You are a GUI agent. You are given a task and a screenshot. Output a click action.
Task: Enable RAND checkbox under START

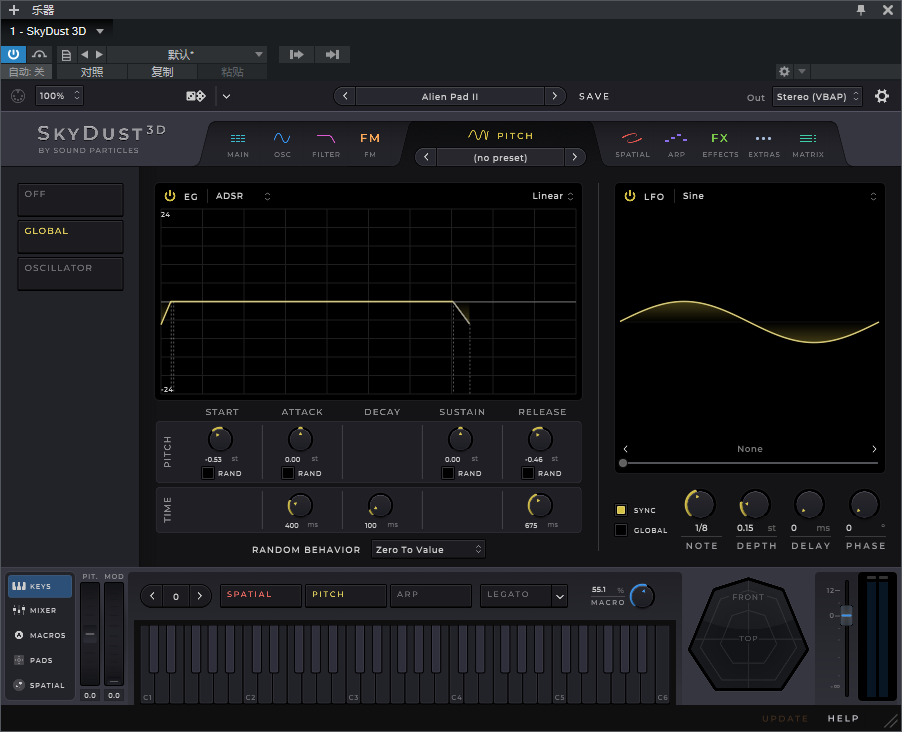208,473
